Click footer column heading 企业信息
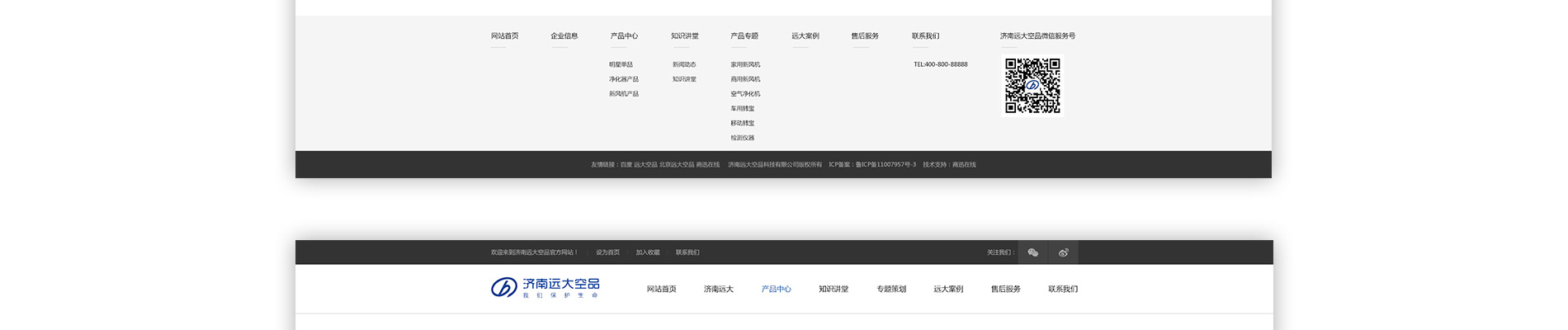1568x330 pixels. click(x=564, y=36)
